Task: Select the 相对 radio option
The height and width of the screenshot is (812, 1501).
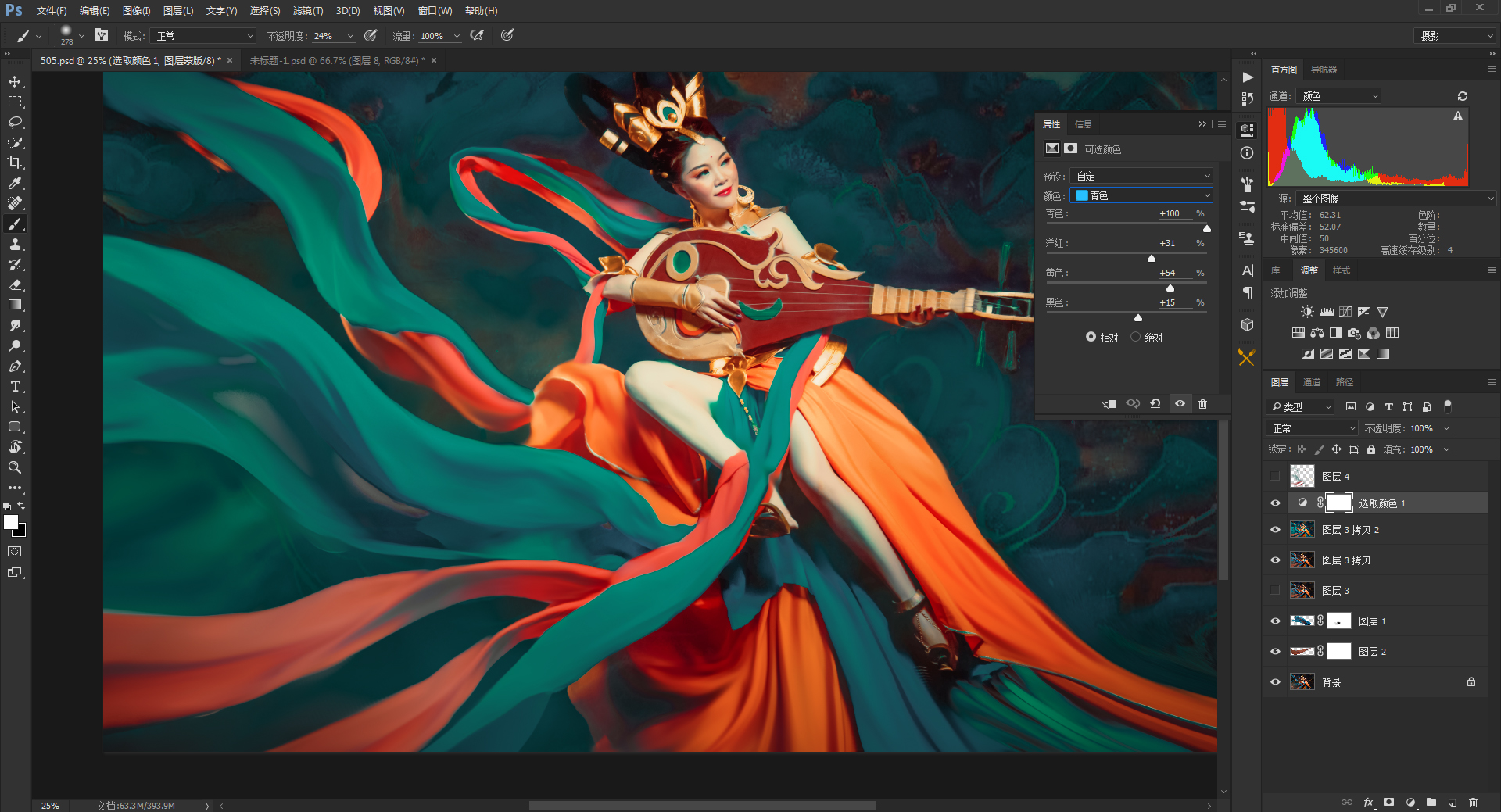Action: (x=1091, y=337)
